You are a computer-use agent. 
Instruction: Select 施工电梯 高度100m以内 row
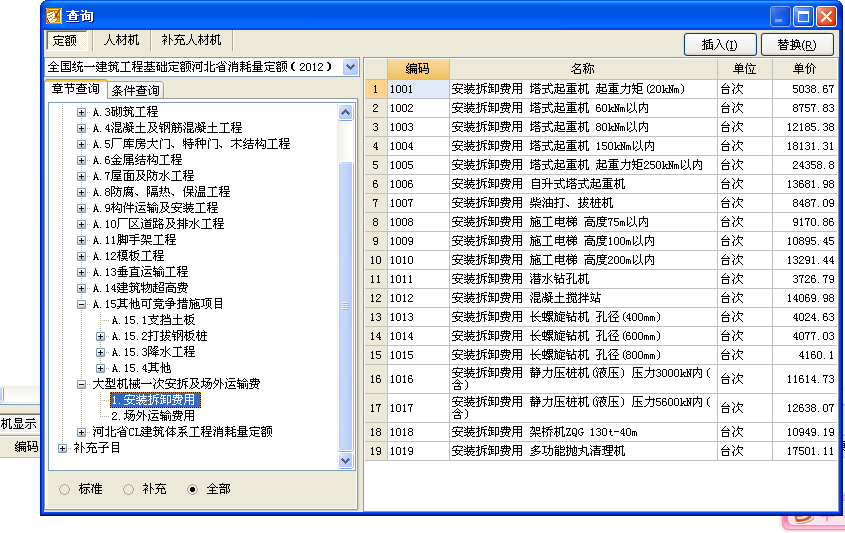tap(601, 241)
